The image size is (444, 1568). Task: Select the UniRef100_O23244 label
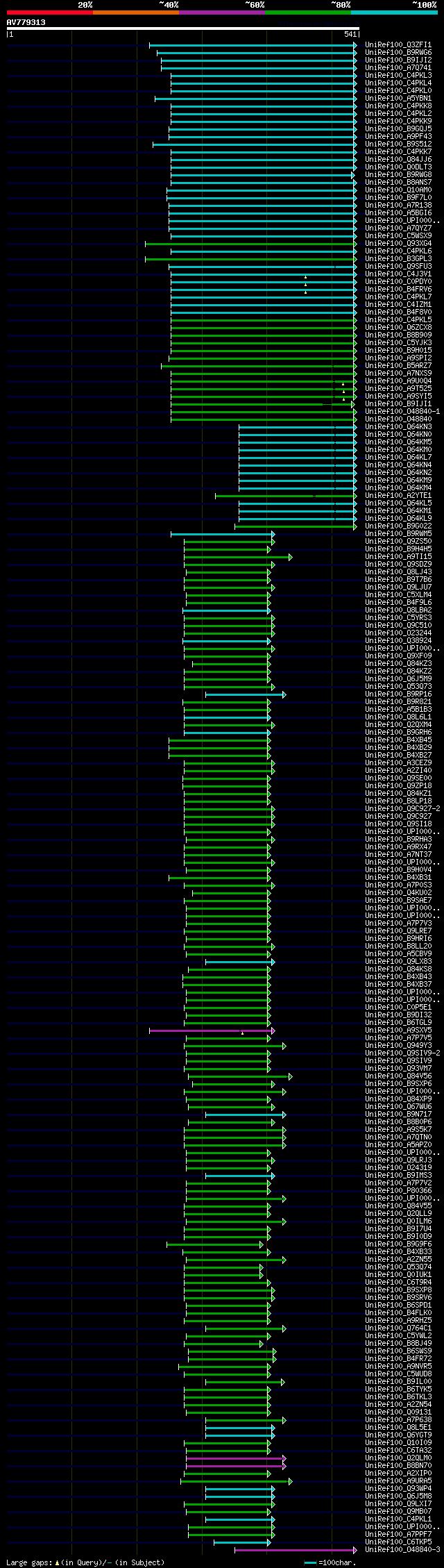click(x=398, y=633)
